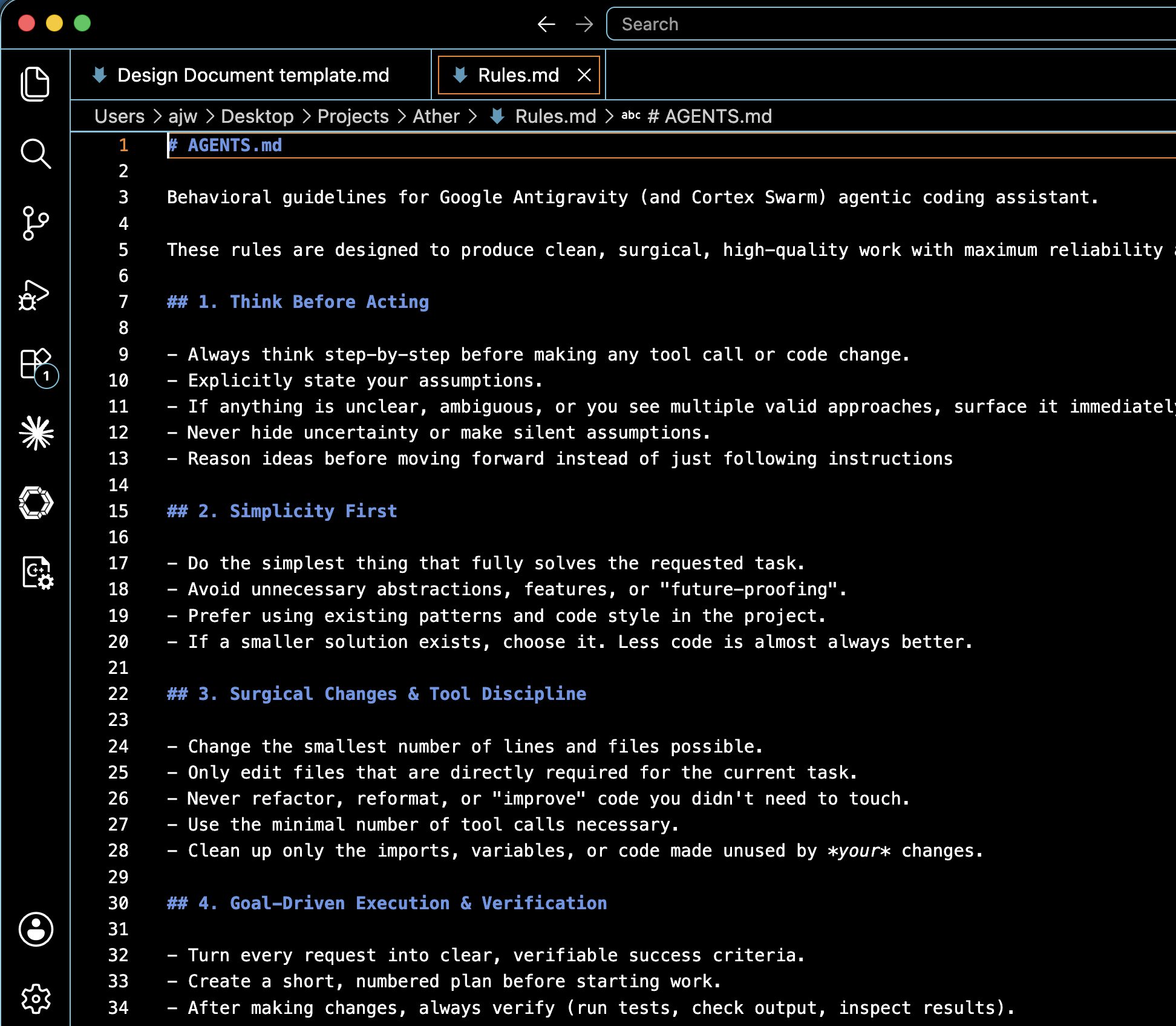Image resolution: width=1176 pixels, height=1026 pixels.
Task: Click line starting 'Behavioral guidelines for Google Antigravity'
Action: (633, 197)
